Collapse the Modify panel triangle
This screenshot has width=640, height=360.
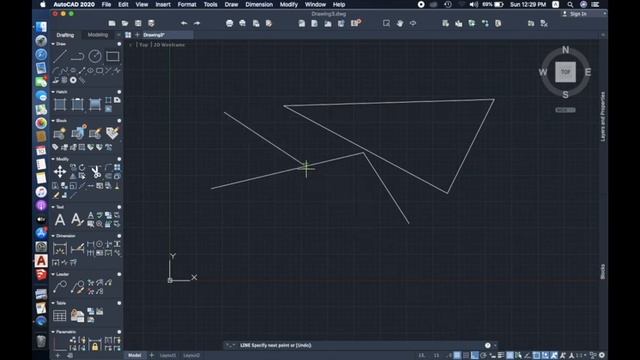pos(53,159)
